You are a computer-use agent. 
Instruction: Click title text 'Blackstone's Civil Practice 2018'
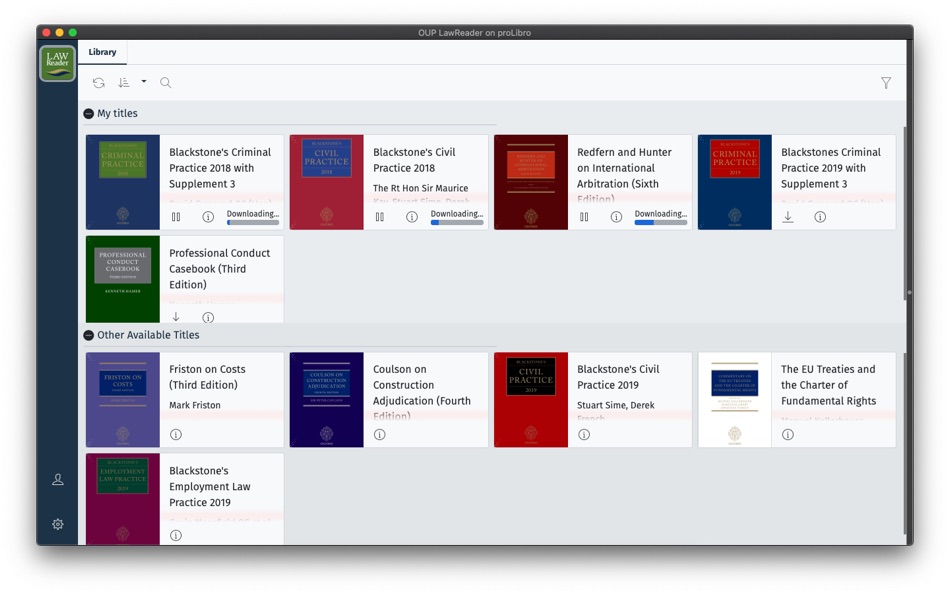pos(414,160)
